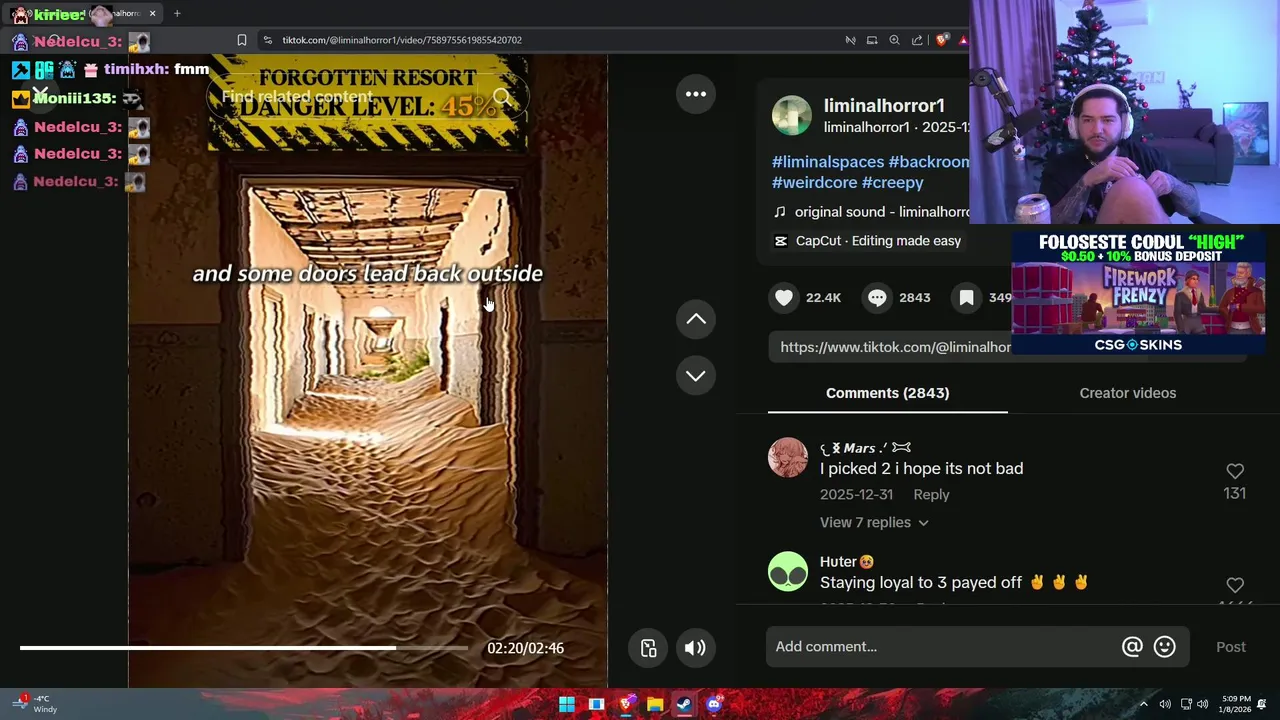Open site settings icon left of URL
The width and height of the screenshot is (1280, 720).
pyautogui.click(x=267, y=40)
